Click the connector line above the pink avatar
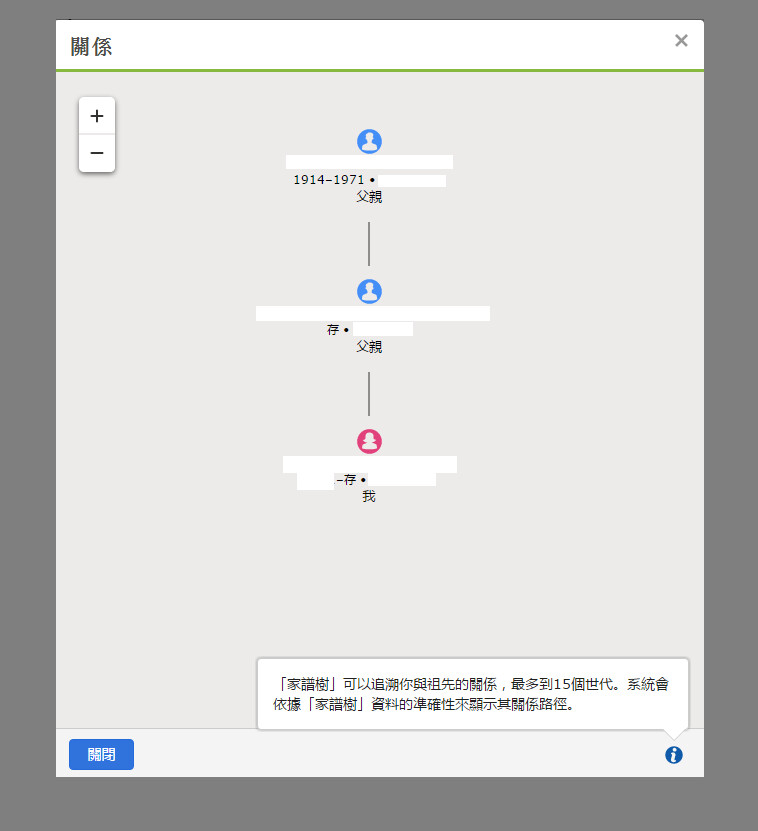Image resolution: width=758 pixels, height=831 pixels. (x=369, y=394)
